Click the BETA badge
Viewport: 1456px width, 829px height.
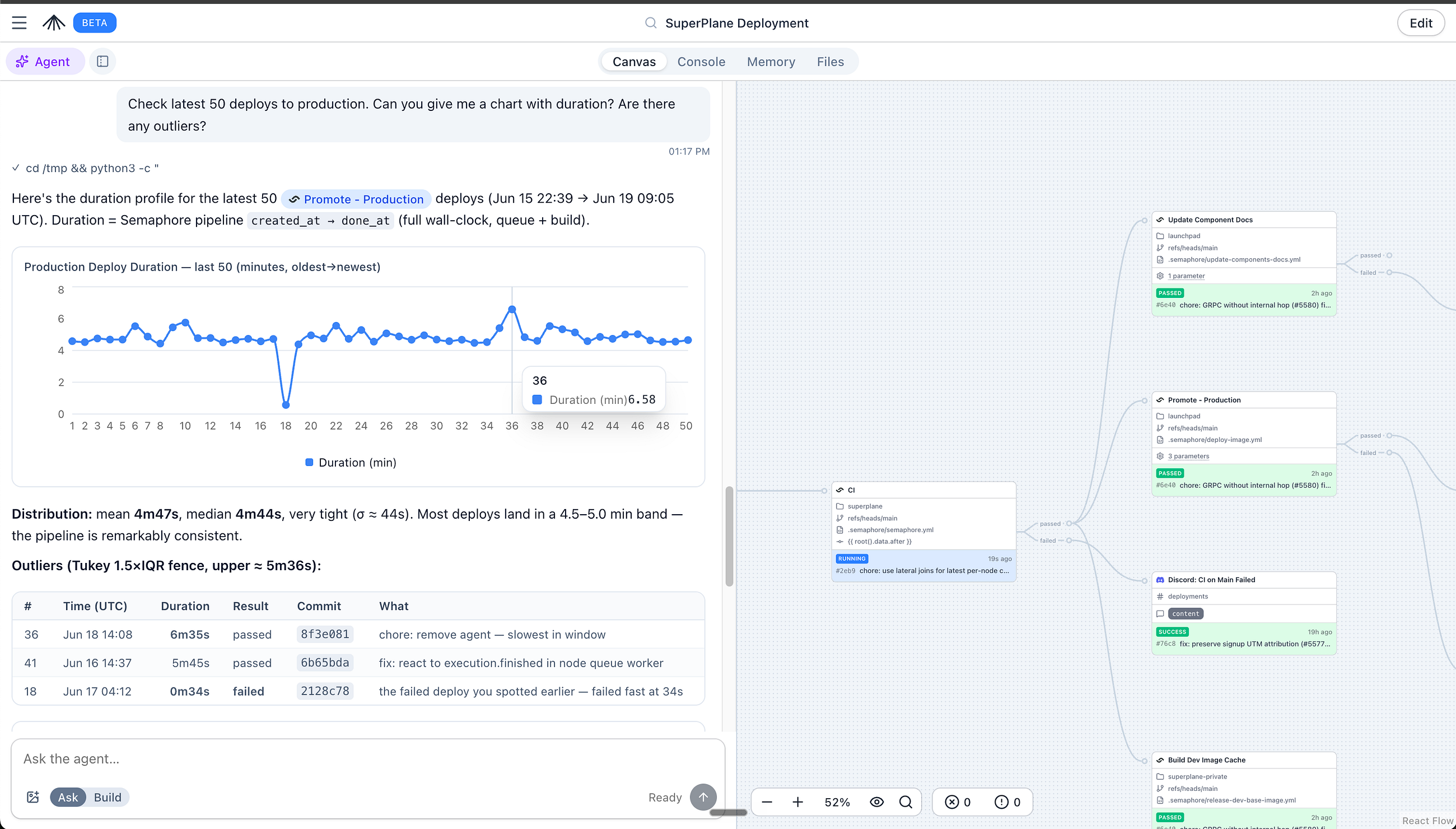[x=95, y=23]
